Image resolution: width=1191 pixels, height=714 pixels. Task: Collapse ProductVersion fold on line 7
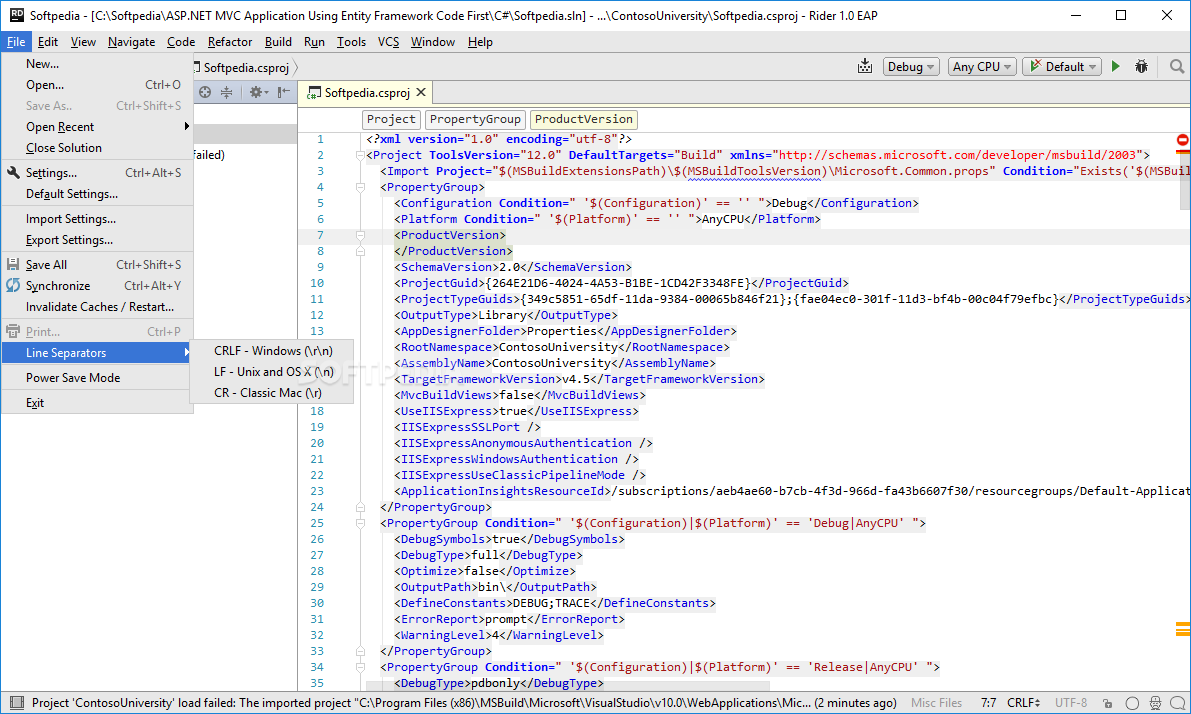pos(360,235)
